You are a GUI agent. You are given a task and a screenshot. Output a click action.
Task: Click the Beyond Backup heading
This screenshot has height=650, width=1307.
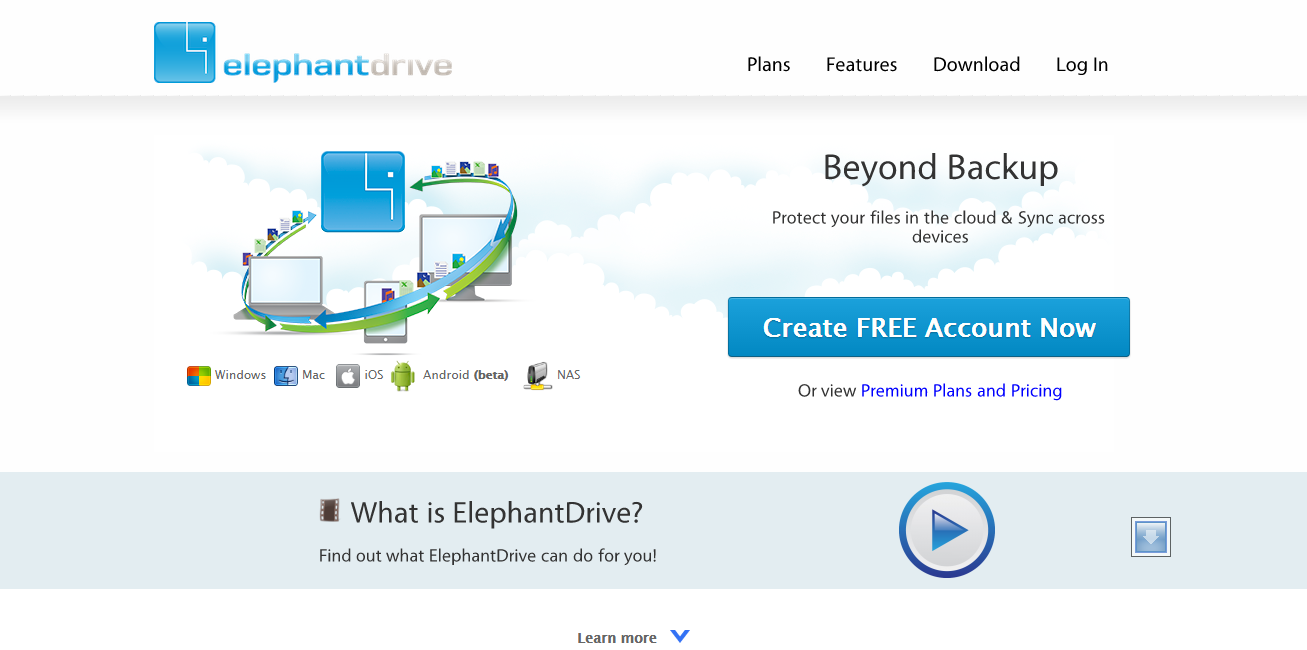click(x=940, y=167)
